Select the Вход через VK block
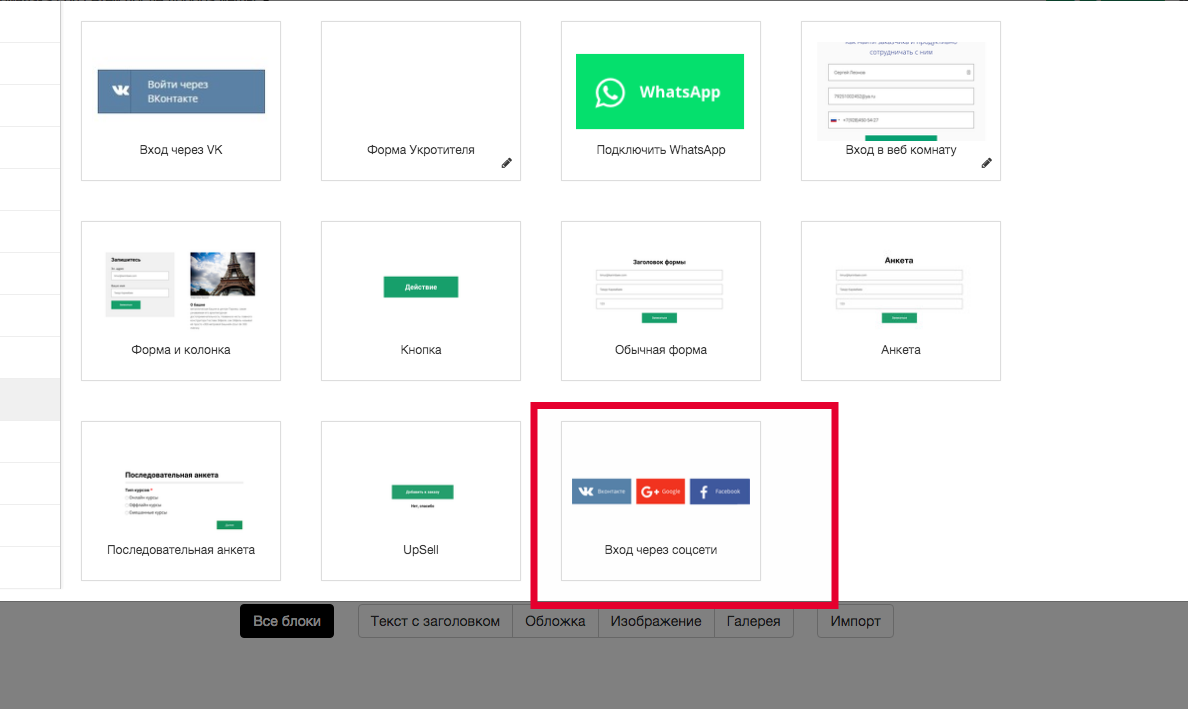 tap(181, 101)
